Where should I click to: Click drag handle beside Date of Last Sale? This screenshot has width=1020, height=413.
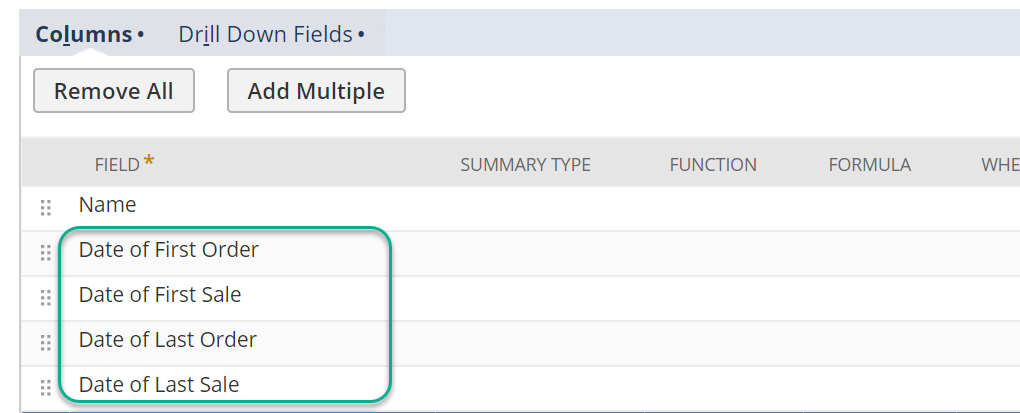45,387
